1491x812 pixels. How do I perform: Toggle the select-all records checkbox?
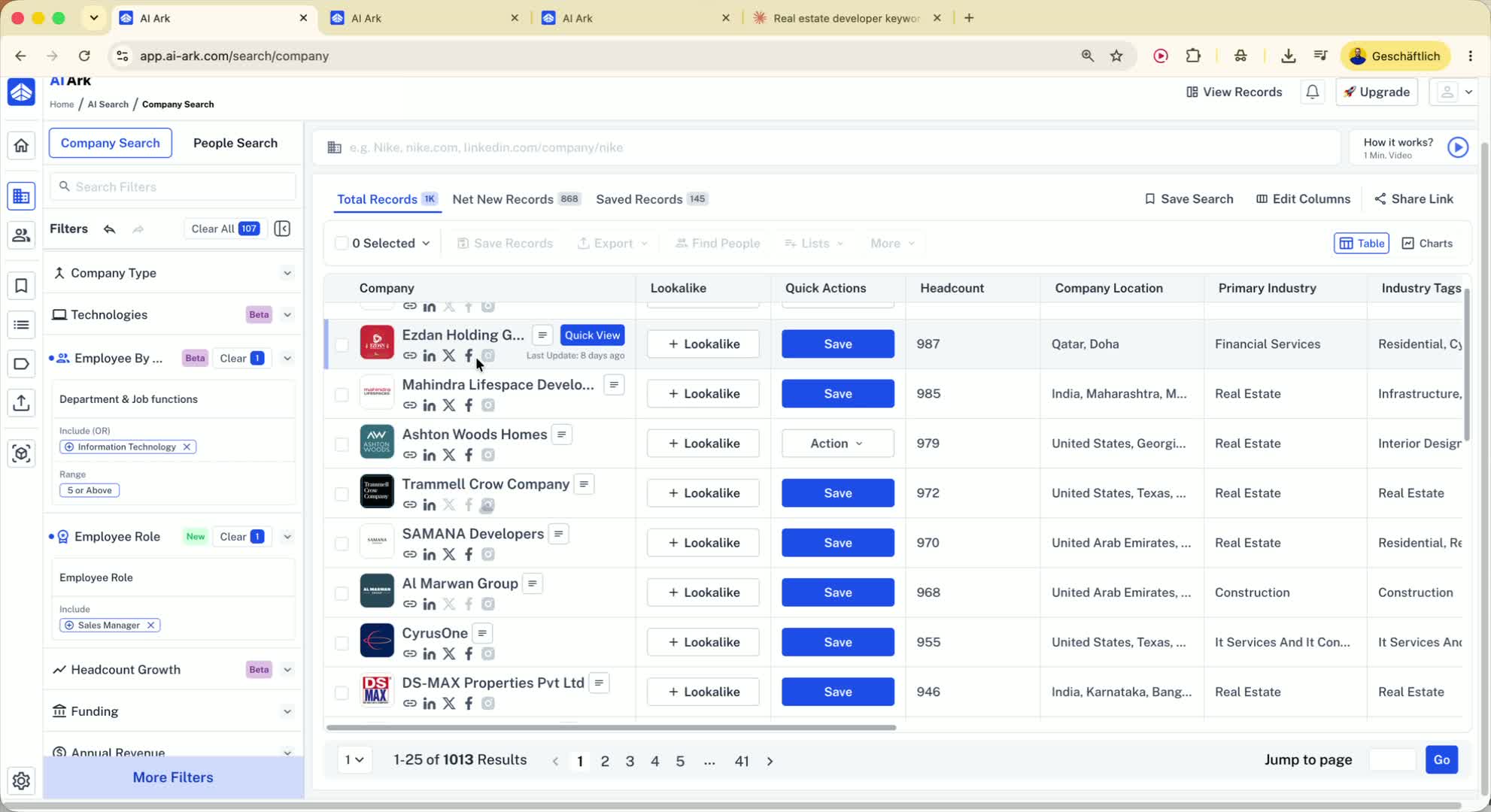coord(342,243)
